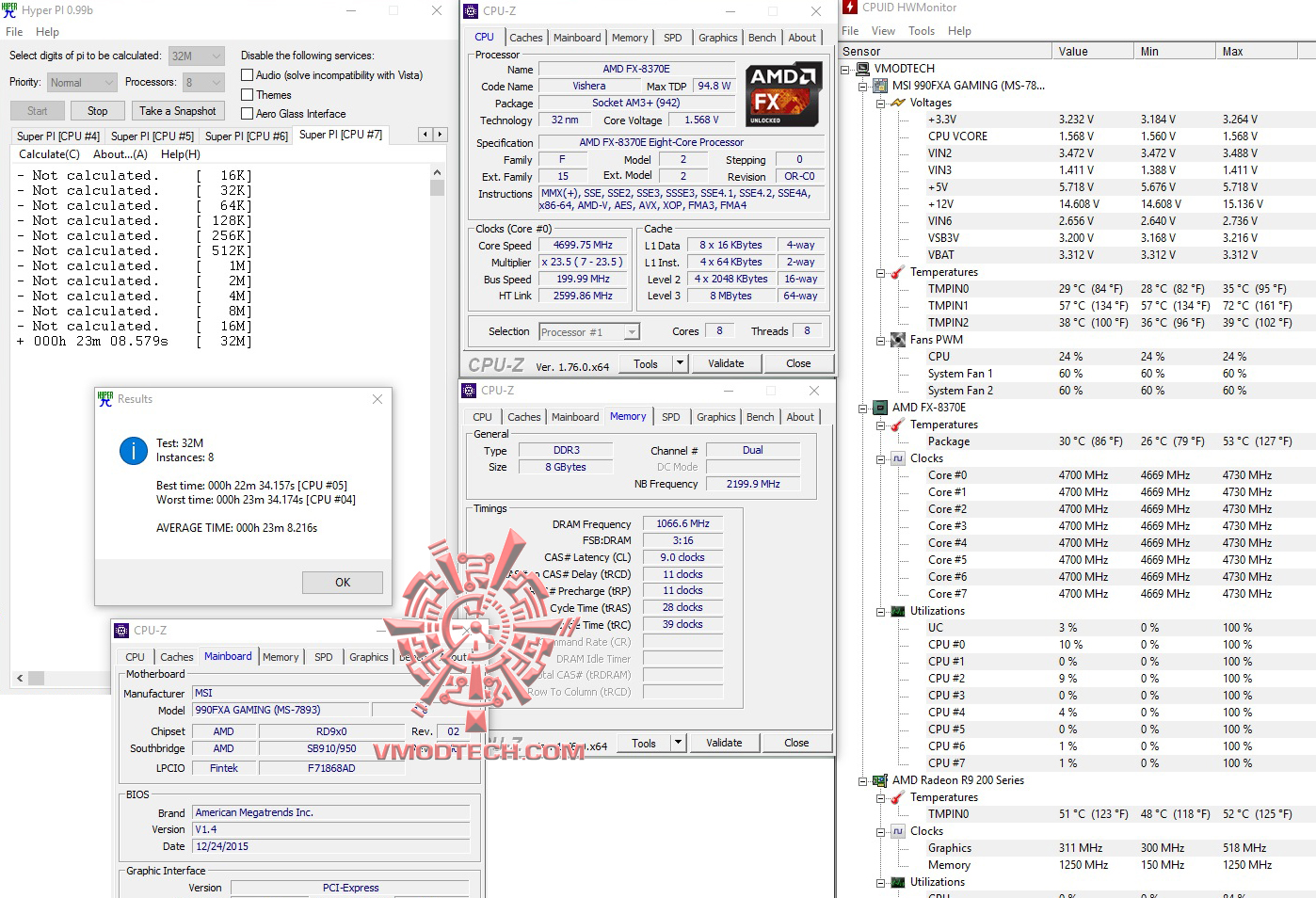Viewport: 1316px width, 898px height.
Task: Click the Stop button in Hyper PI
Action: [x=98, y=111]
